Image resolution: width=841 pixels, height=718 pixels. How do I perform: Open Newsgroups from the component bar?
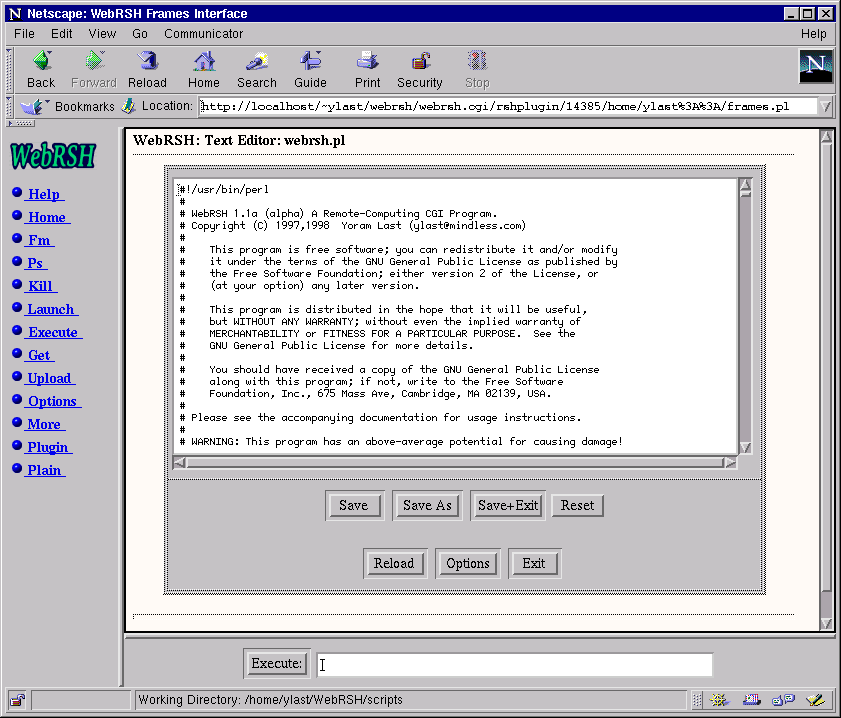pos(783,700)
